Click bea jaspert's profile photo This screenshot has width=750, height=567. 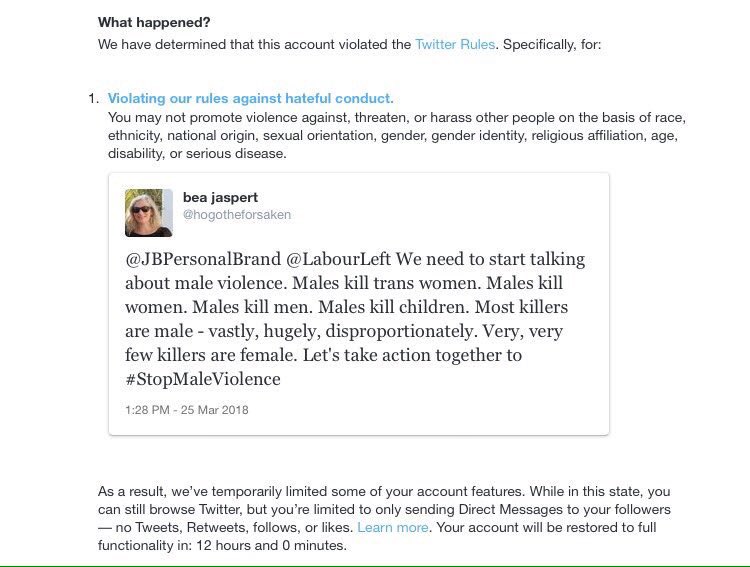(149, 213)
